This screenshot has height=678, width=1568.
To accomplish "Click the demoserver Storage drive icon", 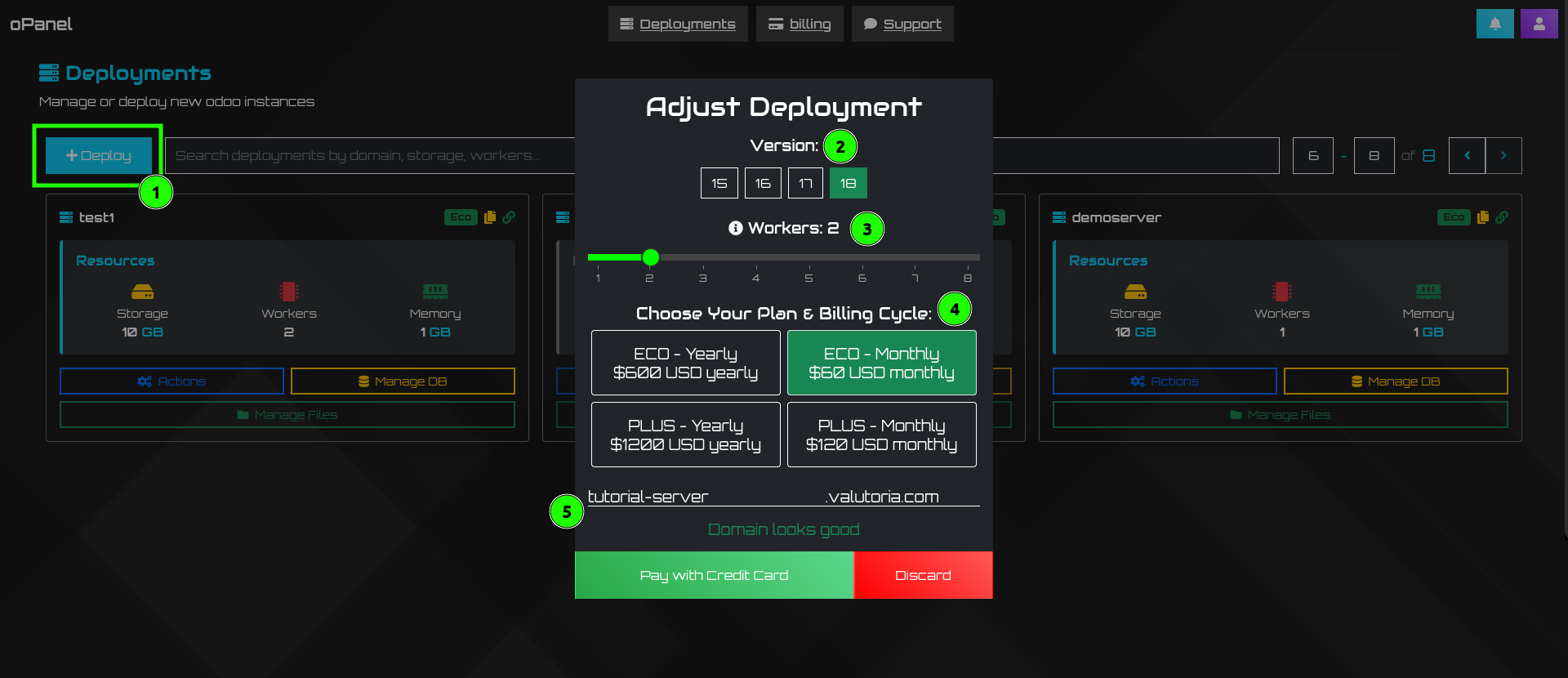I will coord(1135,292).
